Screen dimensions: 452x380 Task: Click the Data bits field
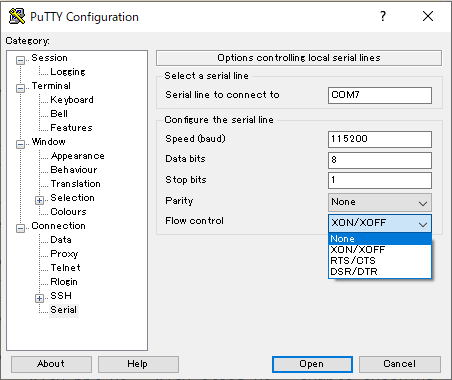pyautogui.click(x=380, y=160)
